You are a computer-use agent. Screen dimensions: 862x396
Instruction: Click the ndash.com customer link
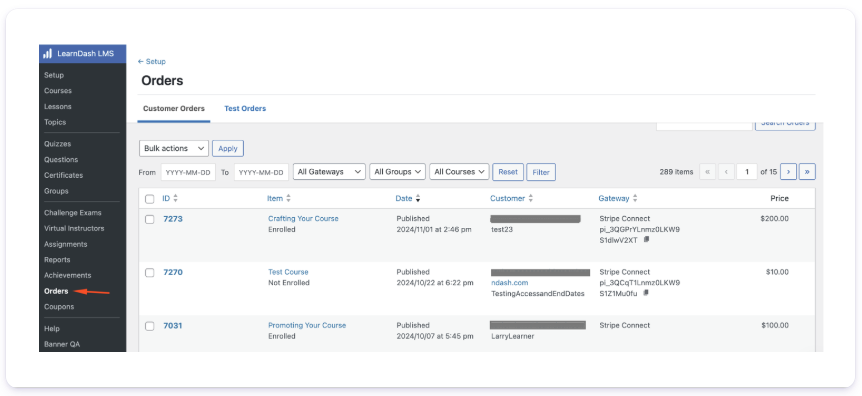tap(509, 283)
